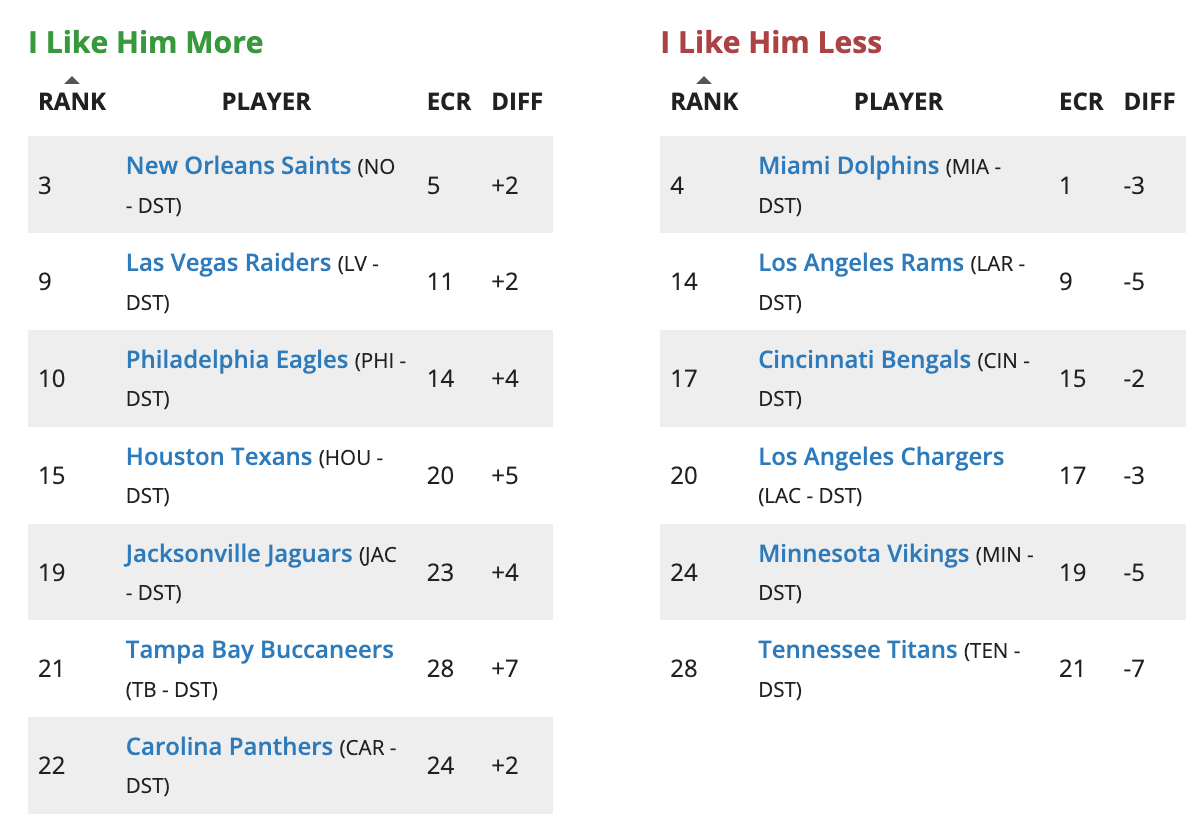This screenshot has height=822, width=1204.
Task: Open the Jacksonville Jaguars link
Action: coord(239,554)
